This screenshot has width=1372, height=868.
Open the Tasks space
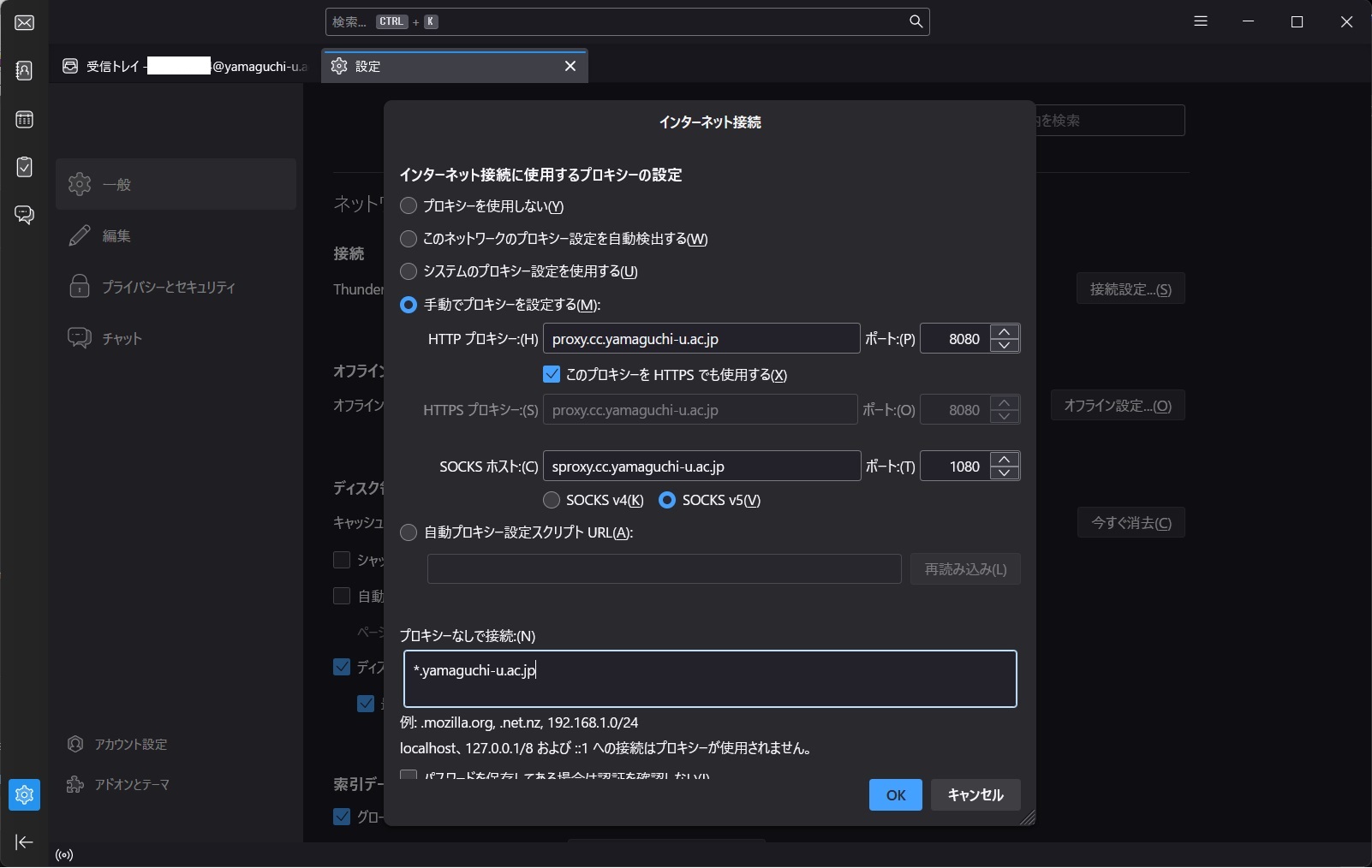click(24, 167)
